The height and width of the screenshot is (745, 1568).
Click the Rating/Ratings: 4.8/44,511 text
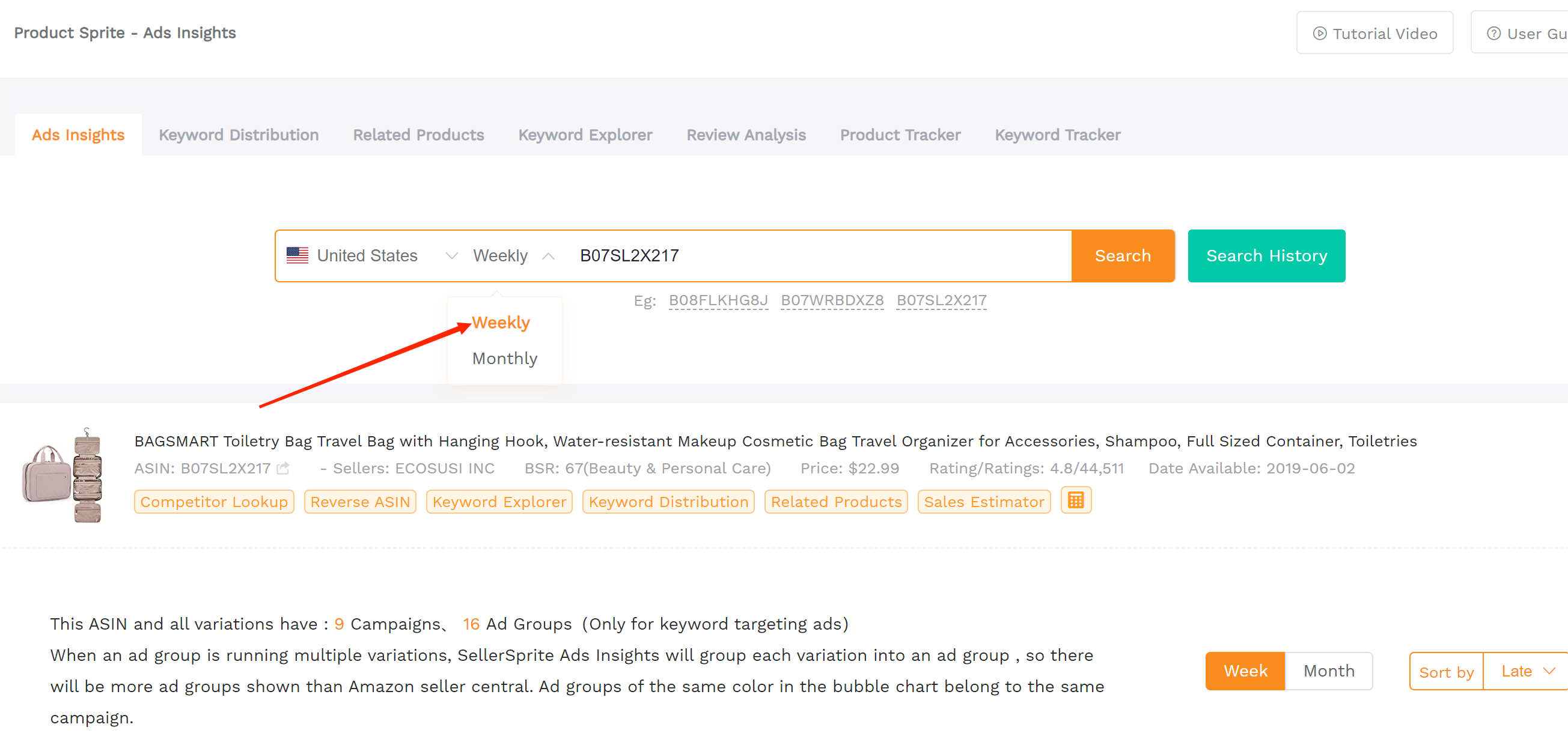point(1026,468)
